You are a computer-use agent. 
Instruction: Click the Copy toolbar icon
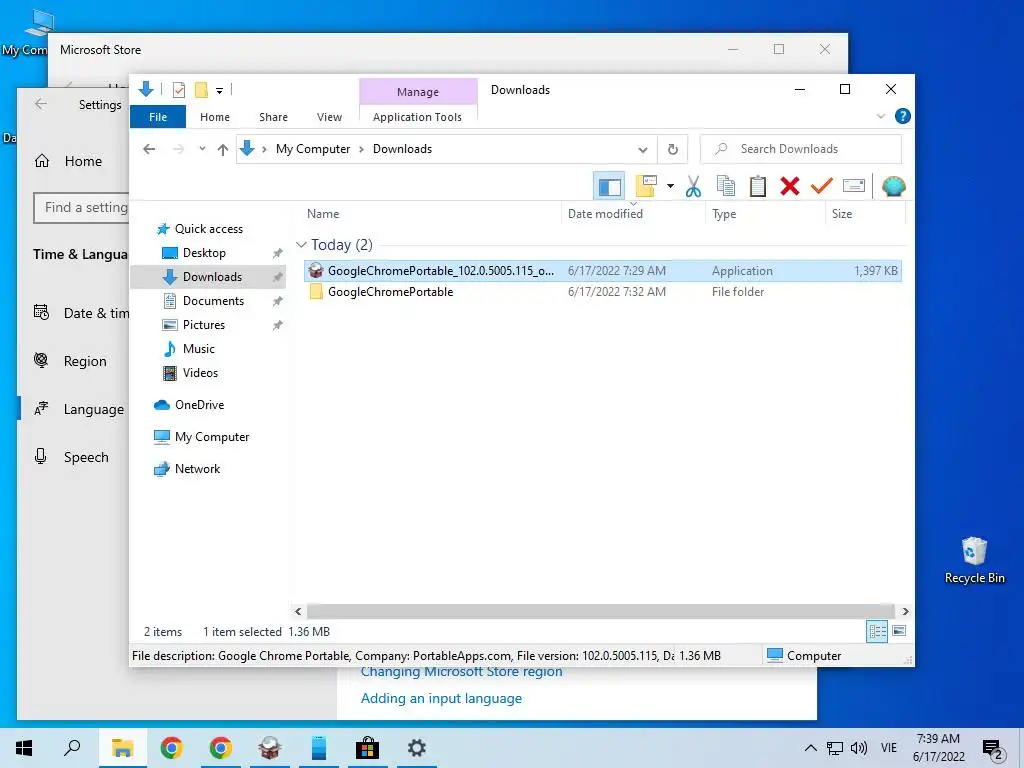[726, 187]
